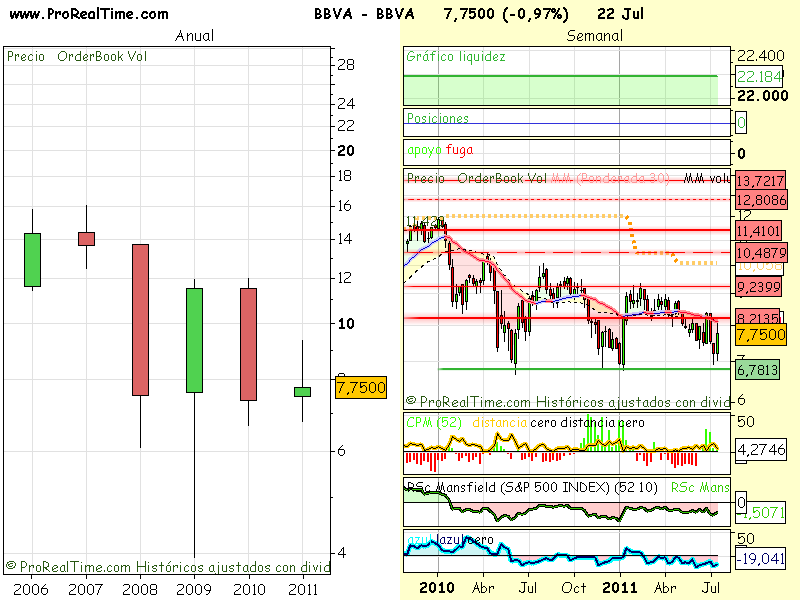Click the OrderBook Vol label in the Anual chart
Screen dimensions: 800x600
102,56
